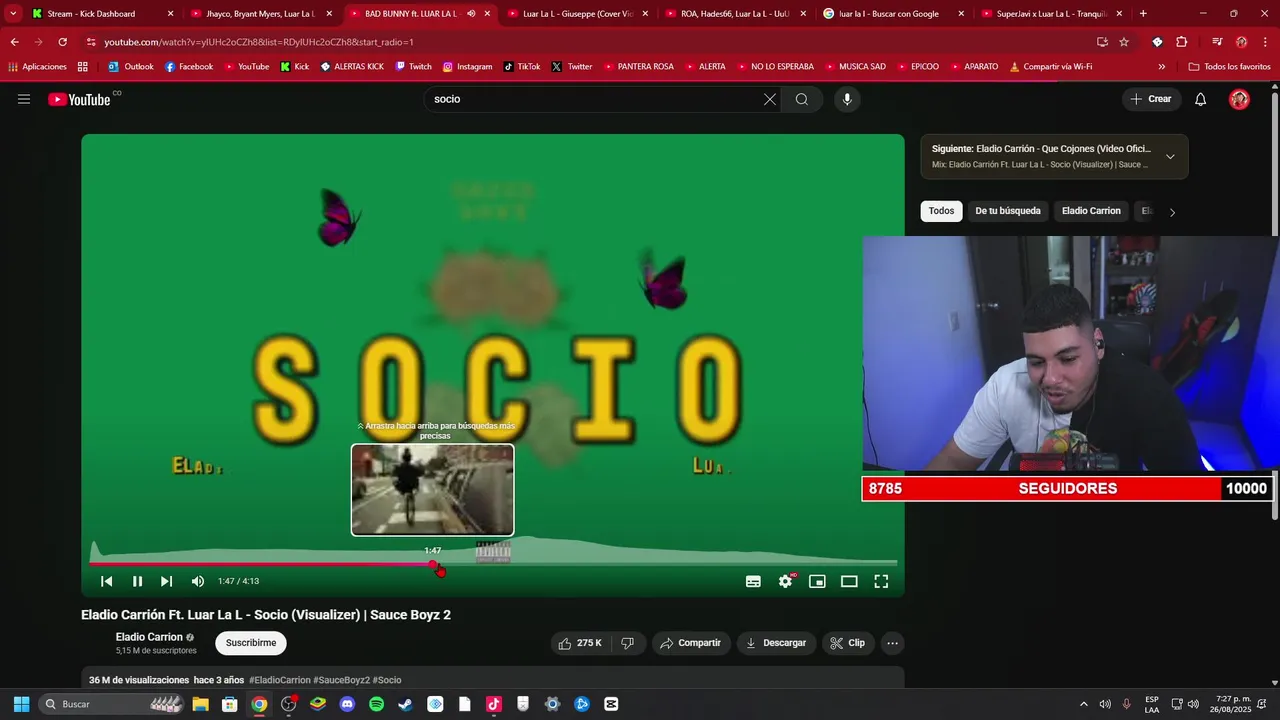Clear the search box text
The image size is (1280, 720).
(x=769, y=99)
